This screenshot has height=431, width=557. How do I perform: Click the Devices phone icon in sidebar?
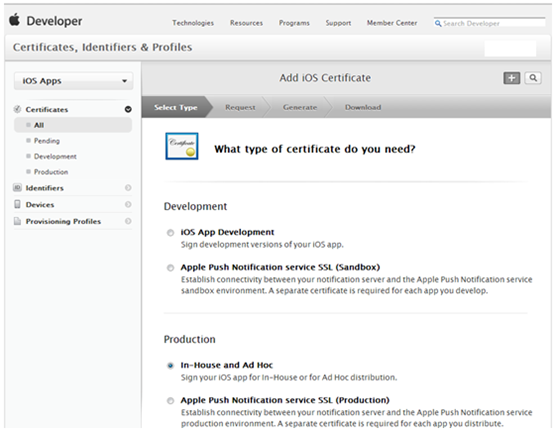17,204
